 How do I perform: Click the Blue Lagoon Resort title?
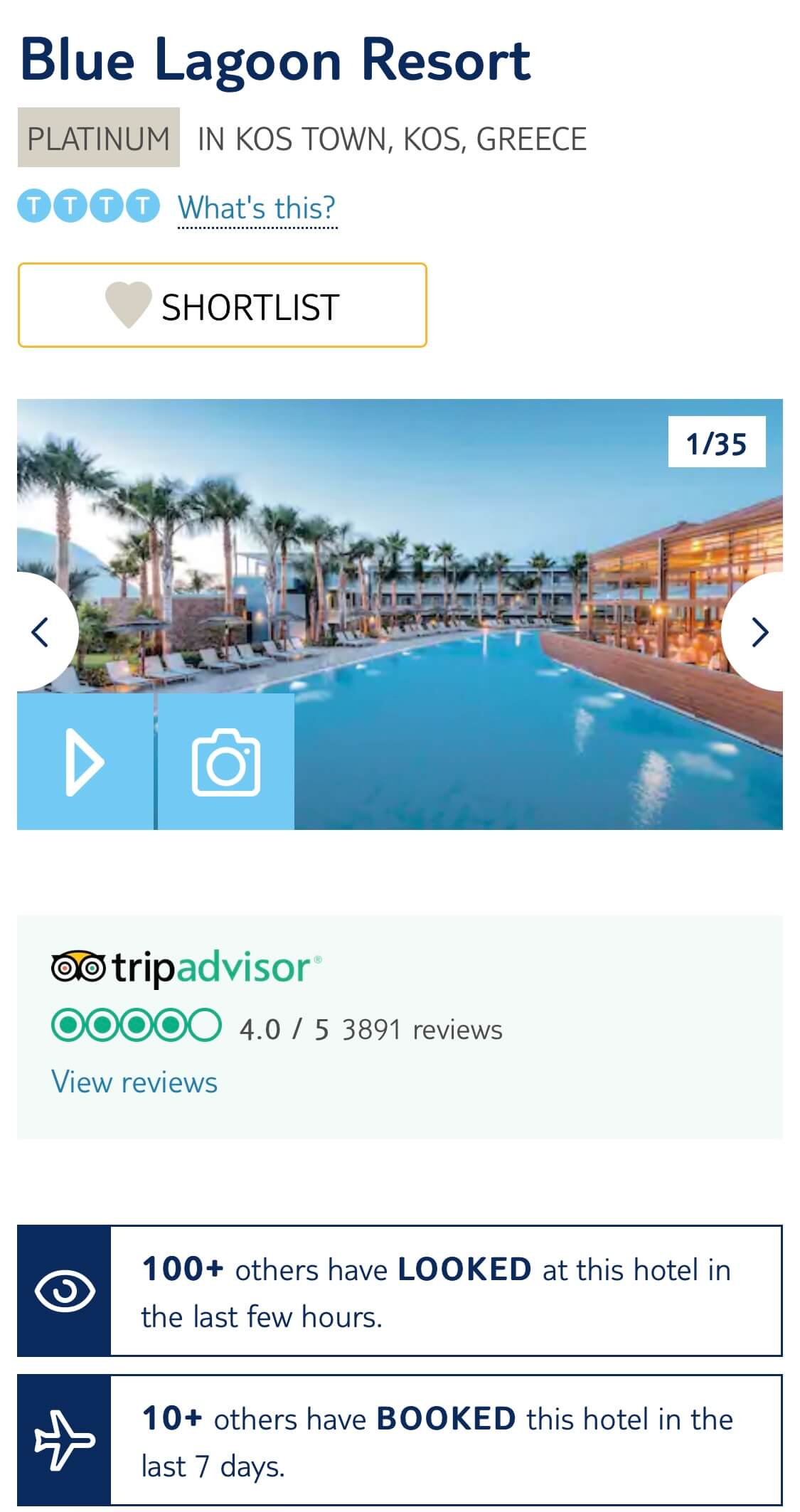(x=276, y=60)
